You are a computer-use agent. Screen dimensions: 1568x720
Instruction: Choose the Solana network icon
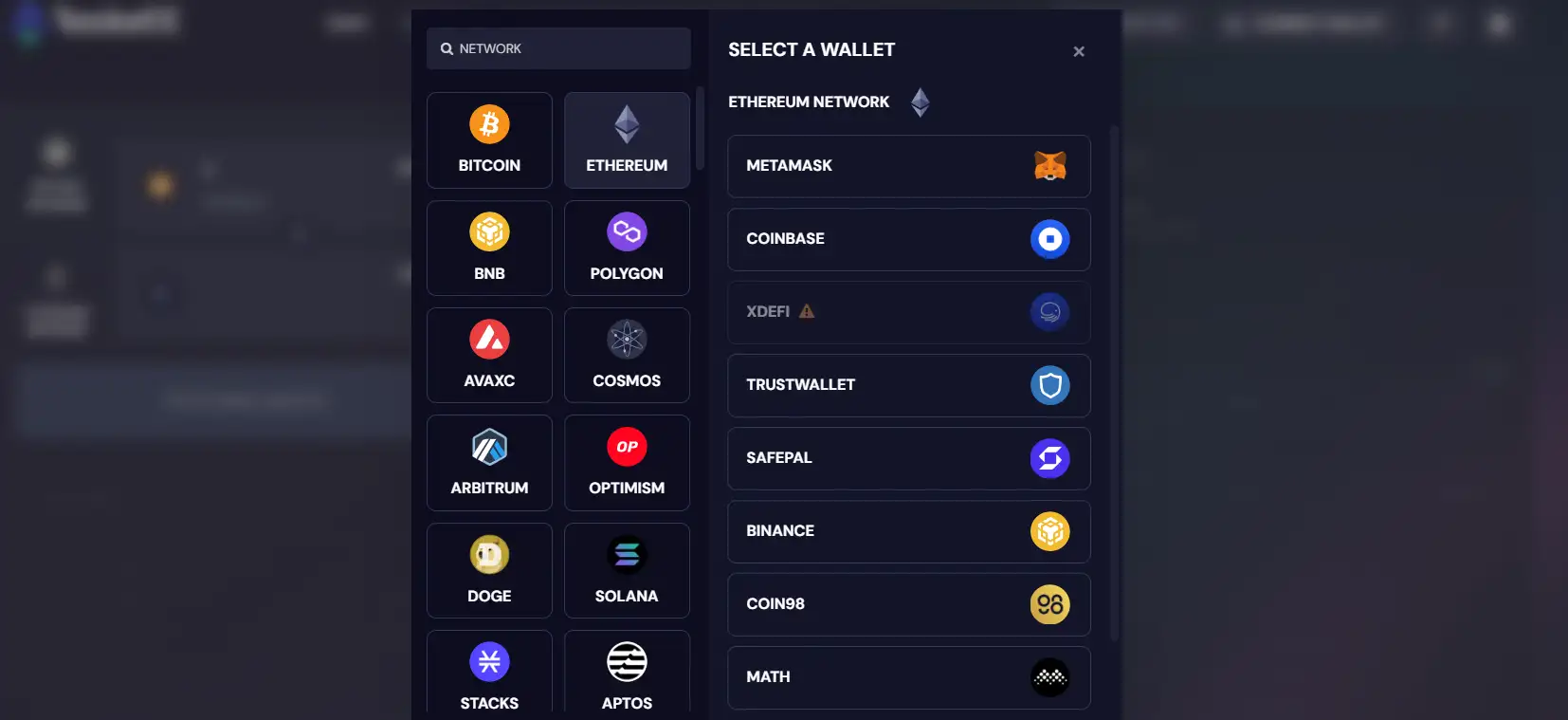pos(627,555)
